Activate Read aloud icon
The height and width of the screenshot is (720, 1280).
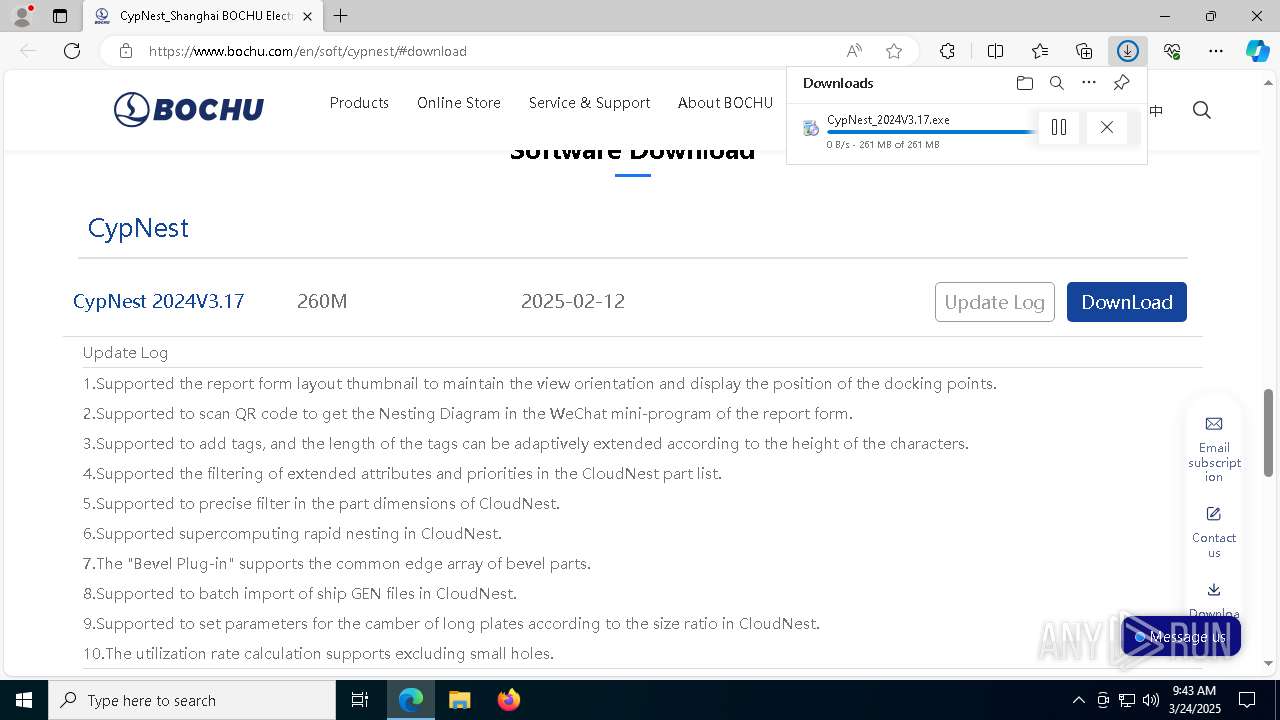[x=854, y=51]
